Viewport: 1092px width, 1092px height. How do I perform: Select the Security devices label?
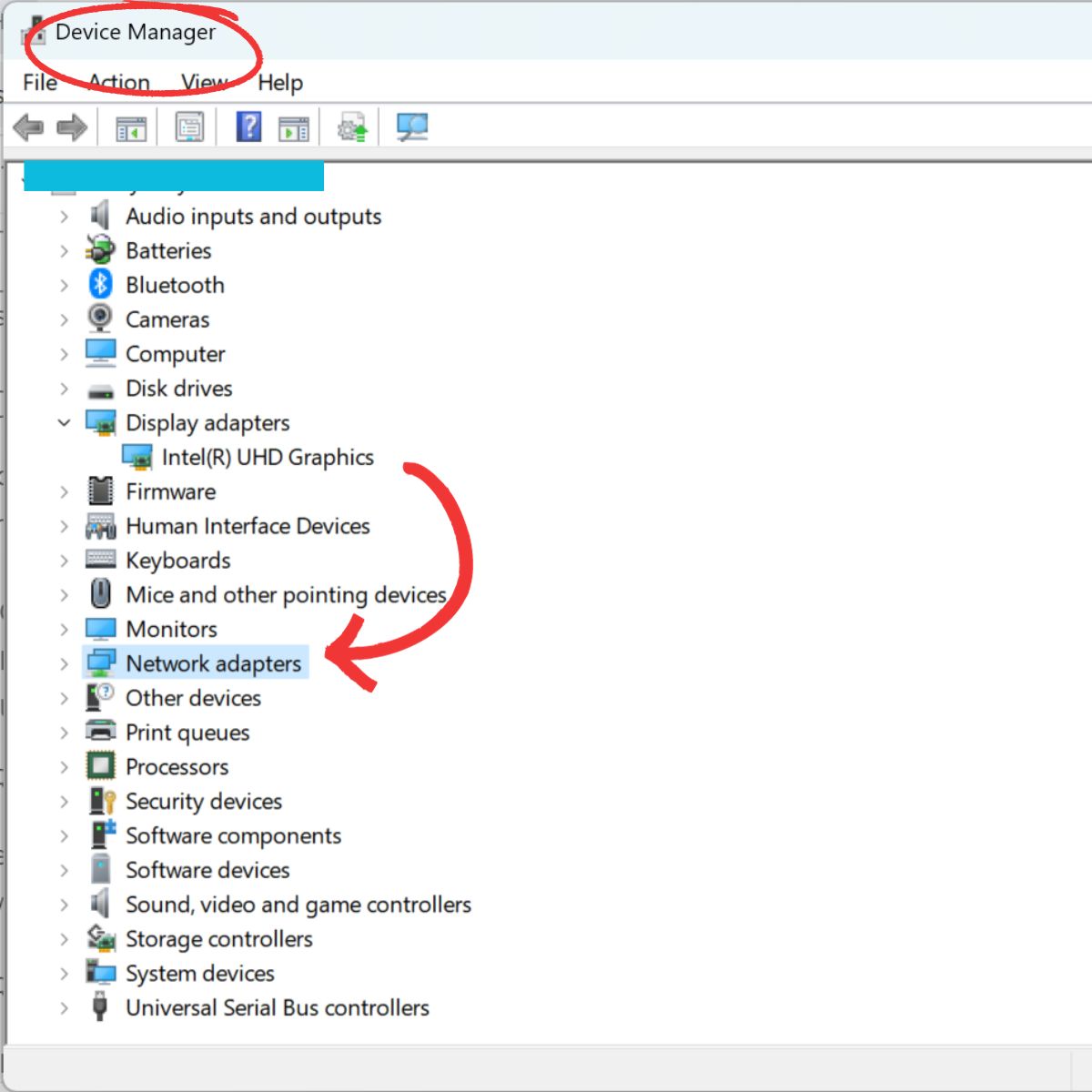204,802
